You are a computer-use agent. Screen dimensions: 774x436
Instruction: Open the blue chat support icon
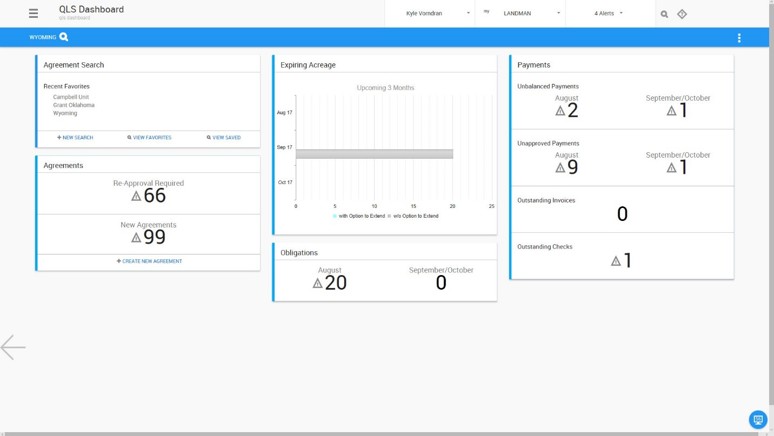point(758,420)
